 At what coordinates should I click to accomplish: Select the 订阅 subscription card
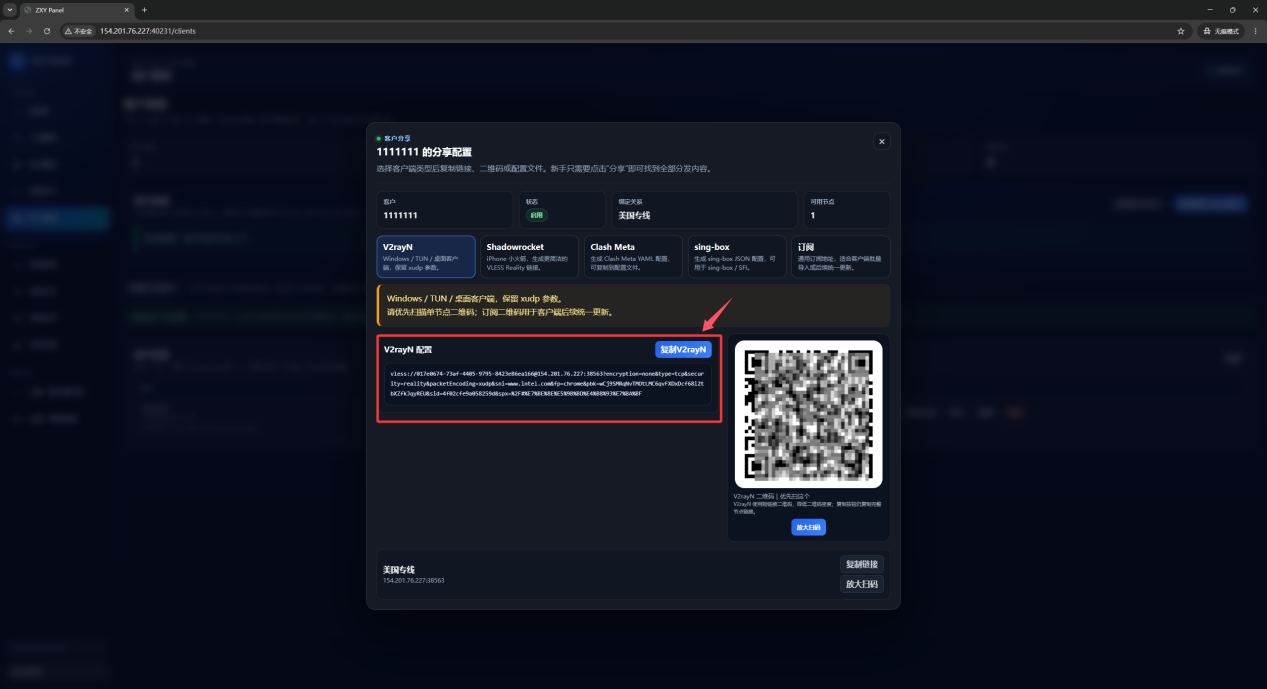(x=841, y=257)
